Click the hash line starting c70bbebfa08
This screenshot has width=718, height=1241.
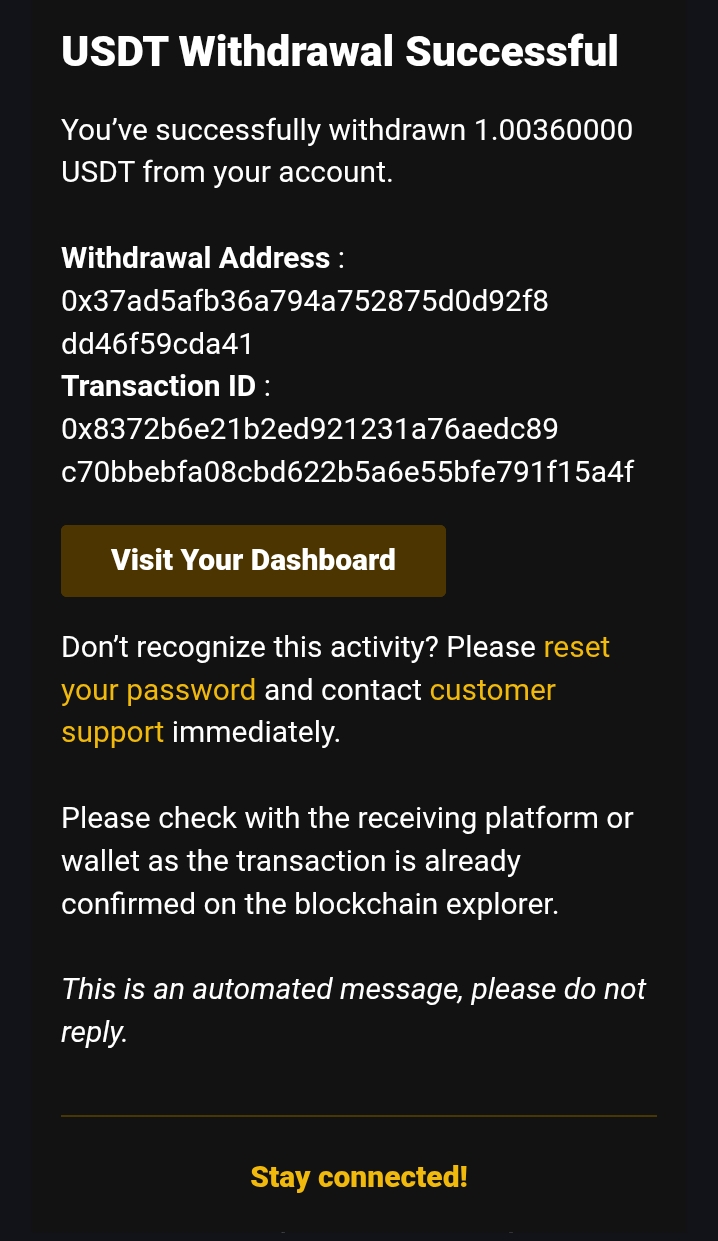click(347, 472)
